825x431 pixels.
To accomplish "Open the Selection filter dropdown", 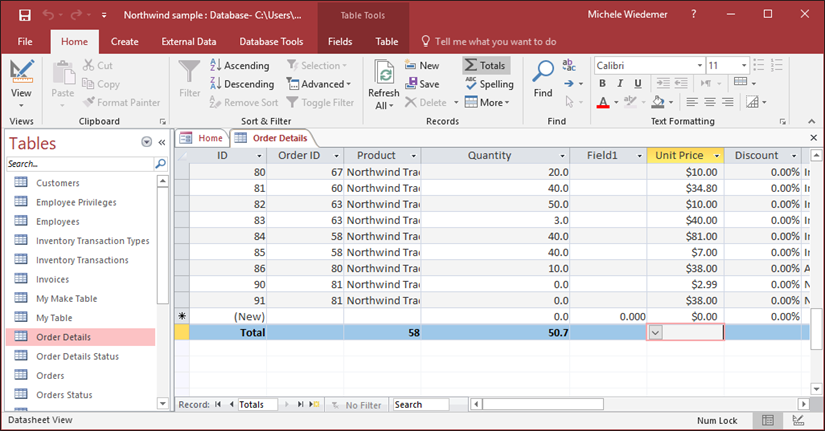I will point(317,65).
